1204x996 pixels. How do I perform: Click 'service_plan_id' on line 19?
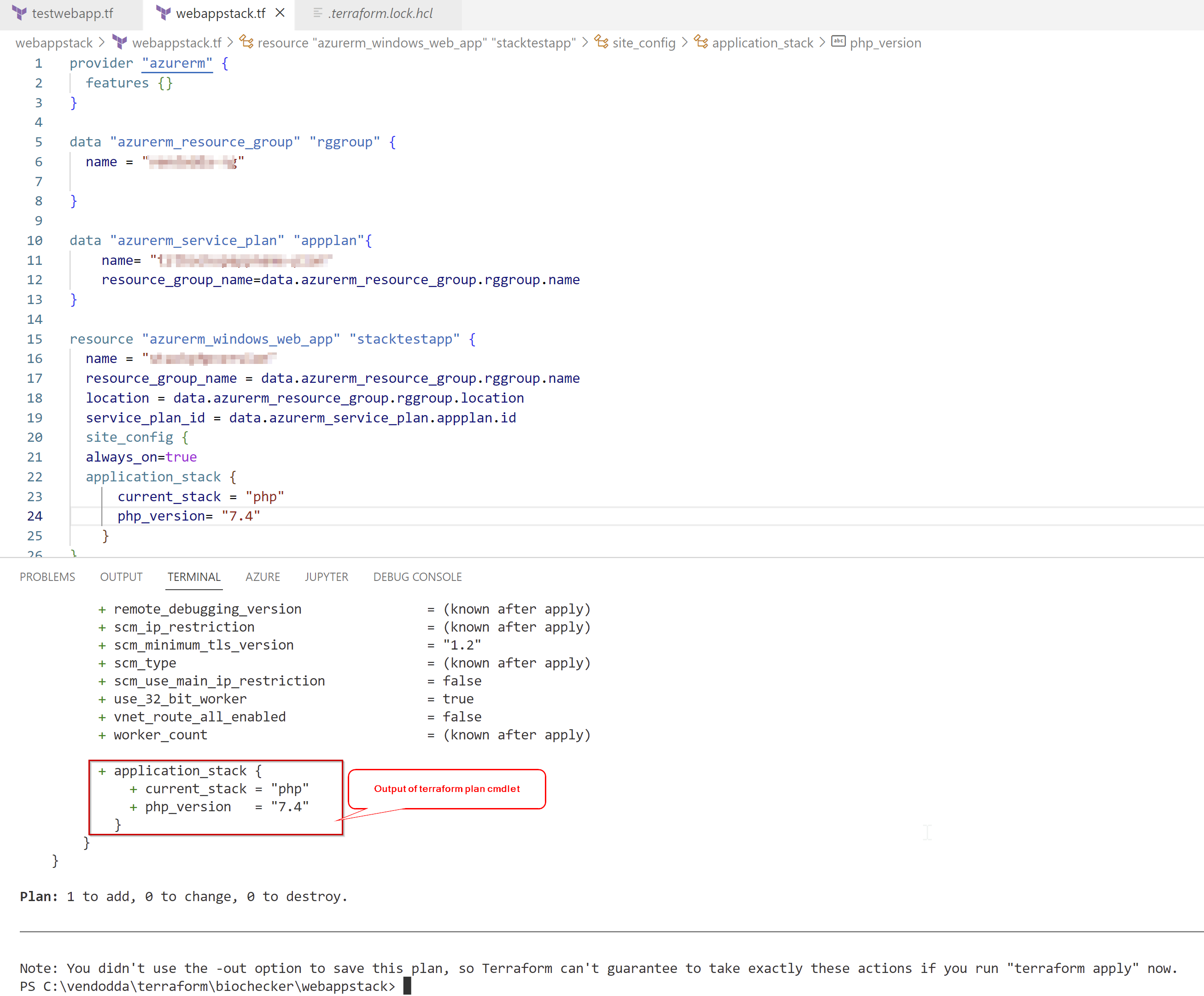(145, 418)
